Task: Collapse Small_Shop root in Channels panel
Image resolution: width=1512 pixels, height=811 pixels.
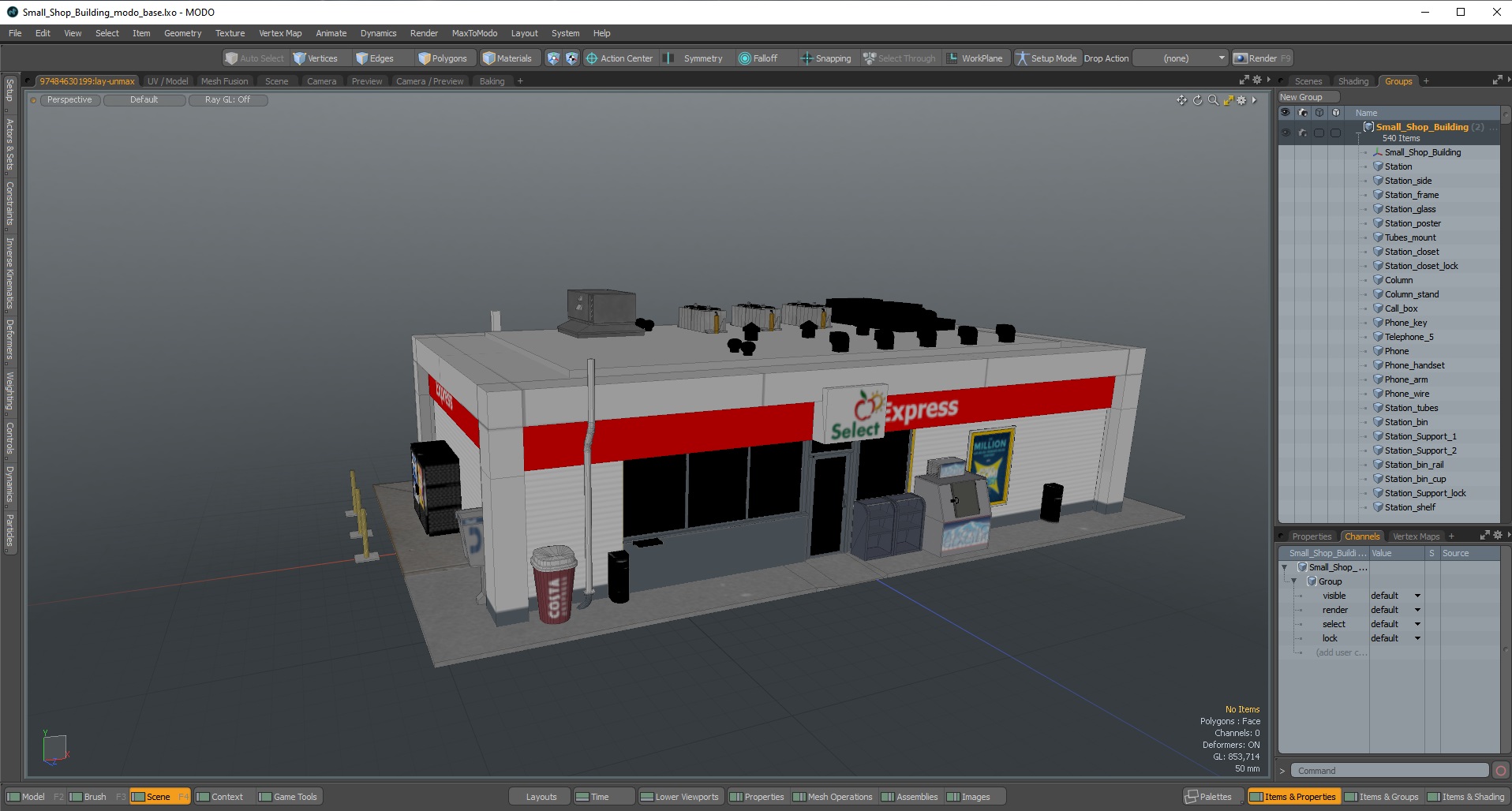Action: pyautogui.click(x=1285, y=567)
